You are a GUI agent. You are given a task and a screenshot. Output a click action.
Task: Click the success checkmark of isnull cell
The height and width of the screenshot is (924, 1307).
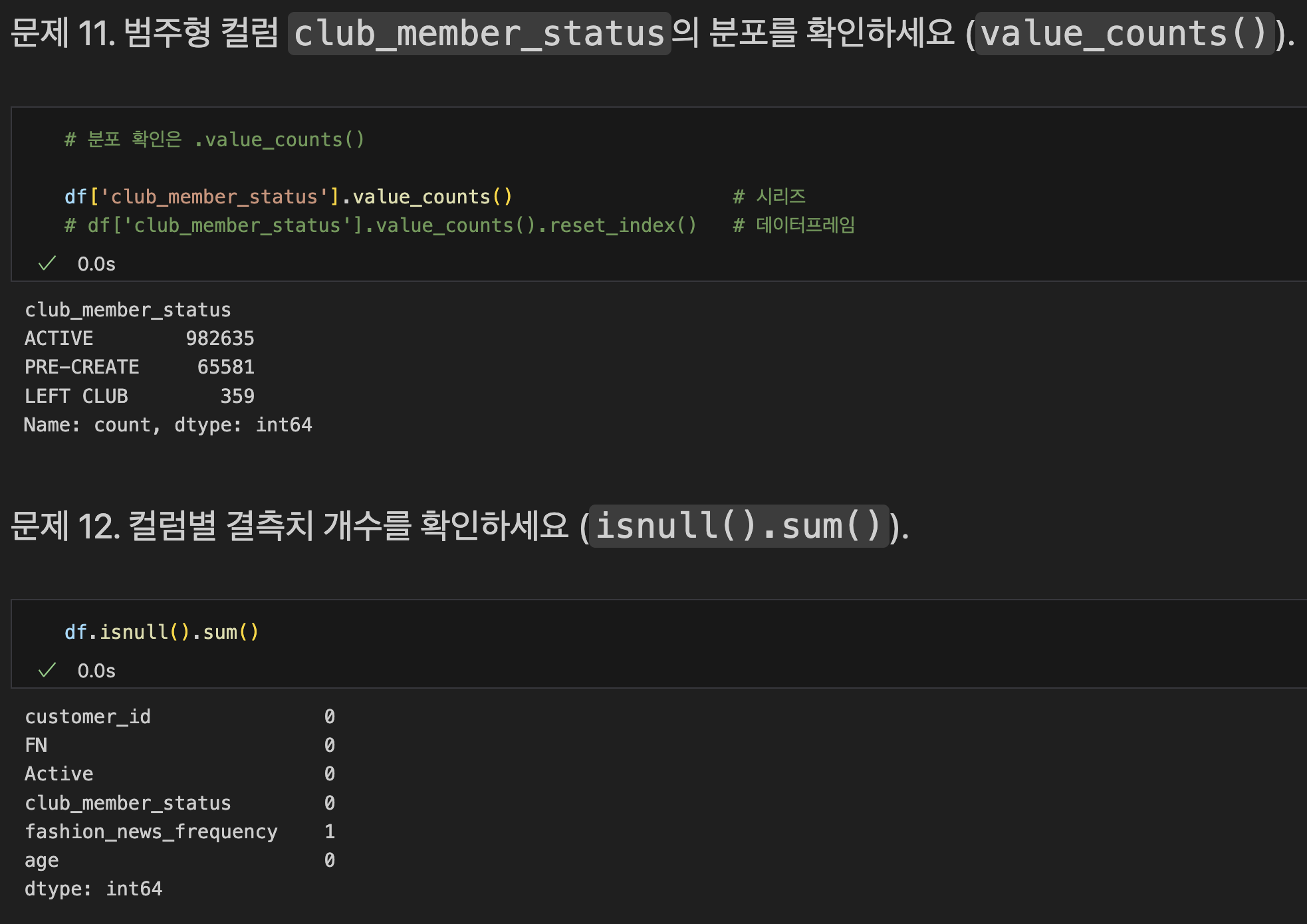tap(47, 671)
